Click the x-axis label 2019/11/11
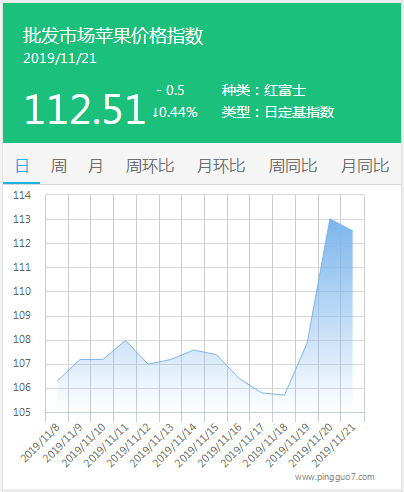 click(x=106, y=445)
